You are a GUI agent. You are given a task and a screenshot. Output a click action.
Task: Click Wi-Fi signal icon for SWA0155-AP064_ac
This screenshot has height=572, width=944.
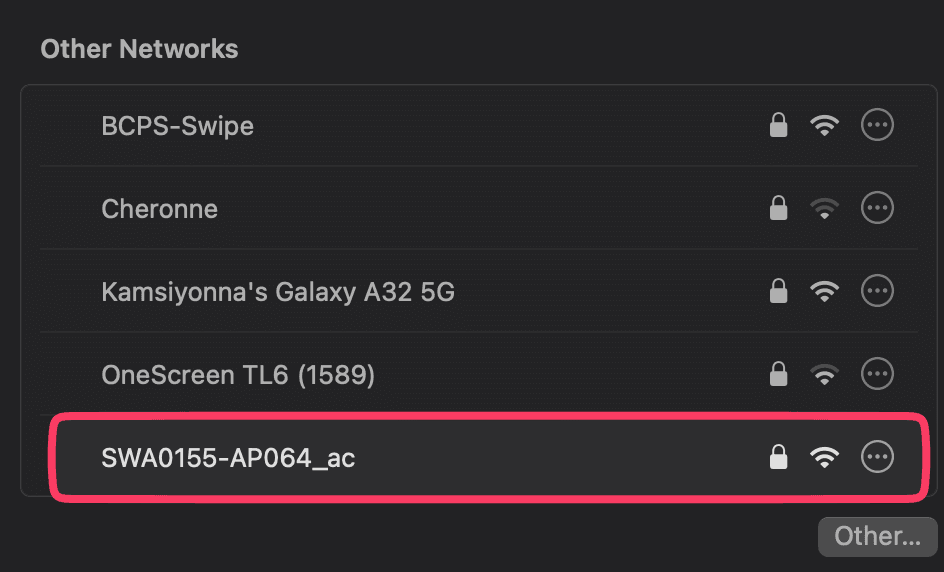(824, 458)
